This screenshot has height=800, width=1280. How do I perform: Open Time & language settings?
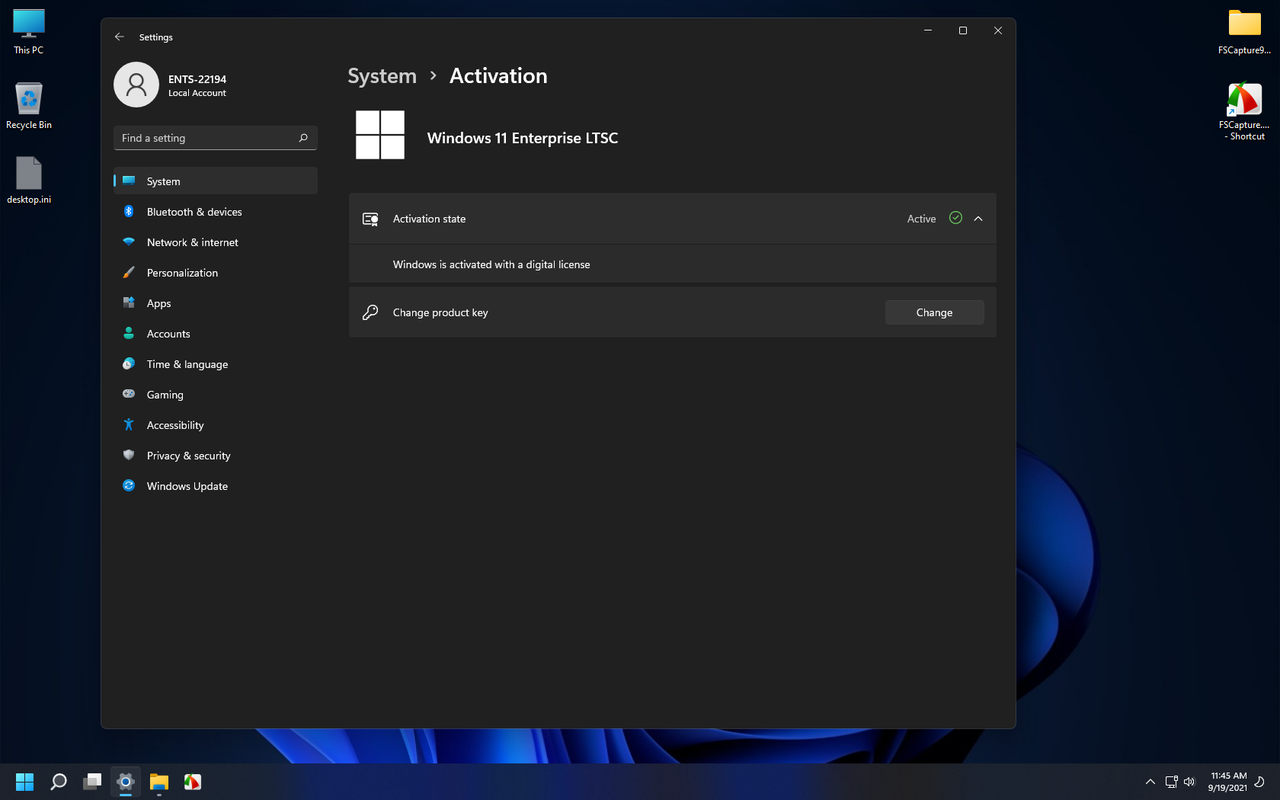click(x=216, y=364)
